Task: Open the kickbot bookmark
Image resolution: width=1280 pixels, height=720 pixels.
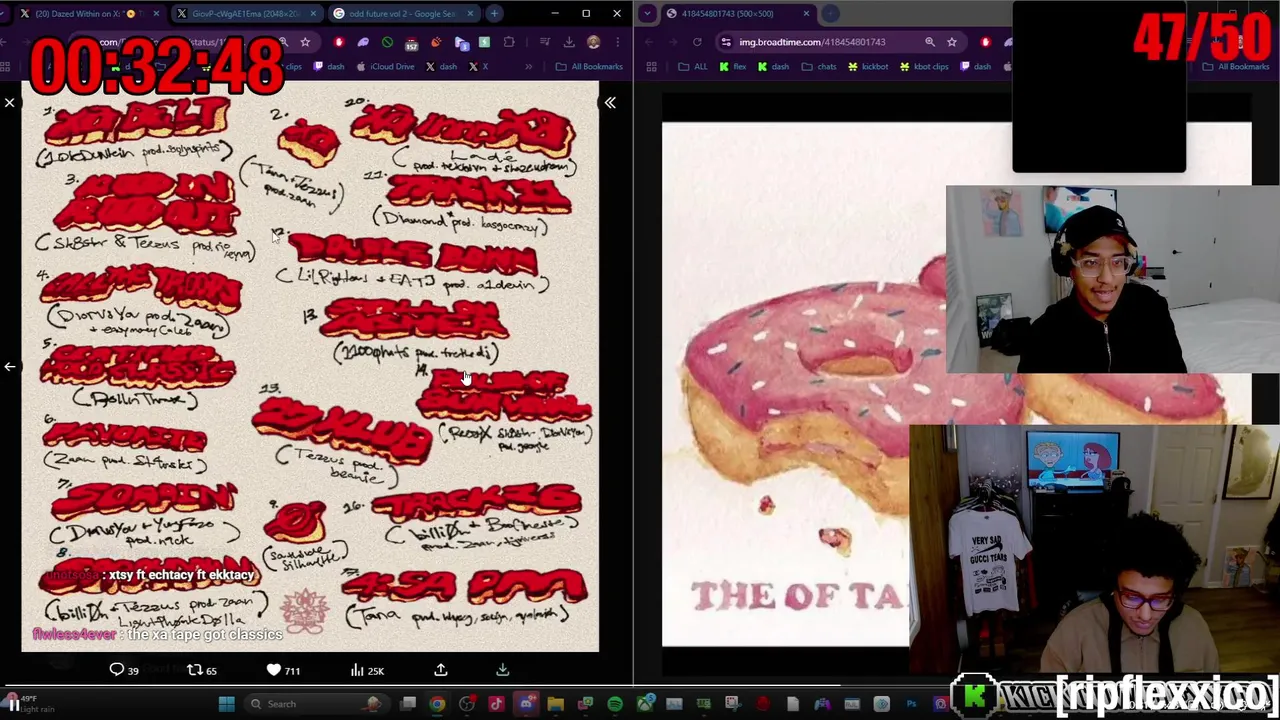Action: click(x=868, y=67)
